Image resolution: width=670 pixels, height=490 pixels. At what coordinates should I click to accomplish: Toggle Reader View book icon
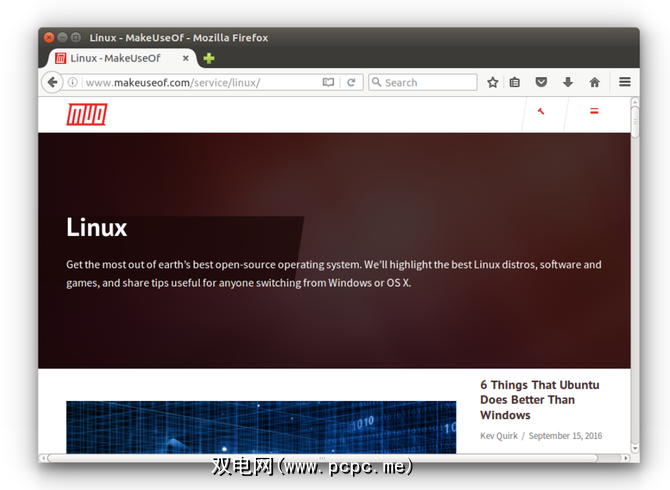point(328,82)
